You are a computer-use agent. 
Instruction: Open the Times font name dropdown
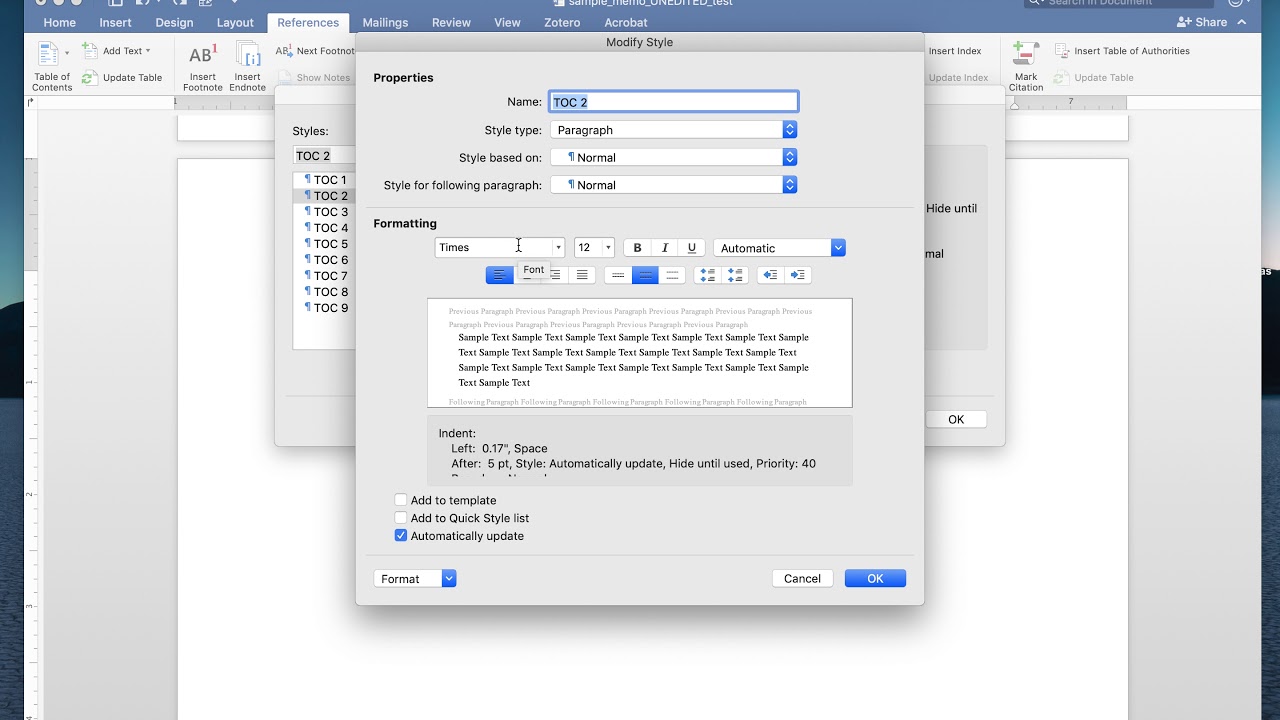[558, 248]
